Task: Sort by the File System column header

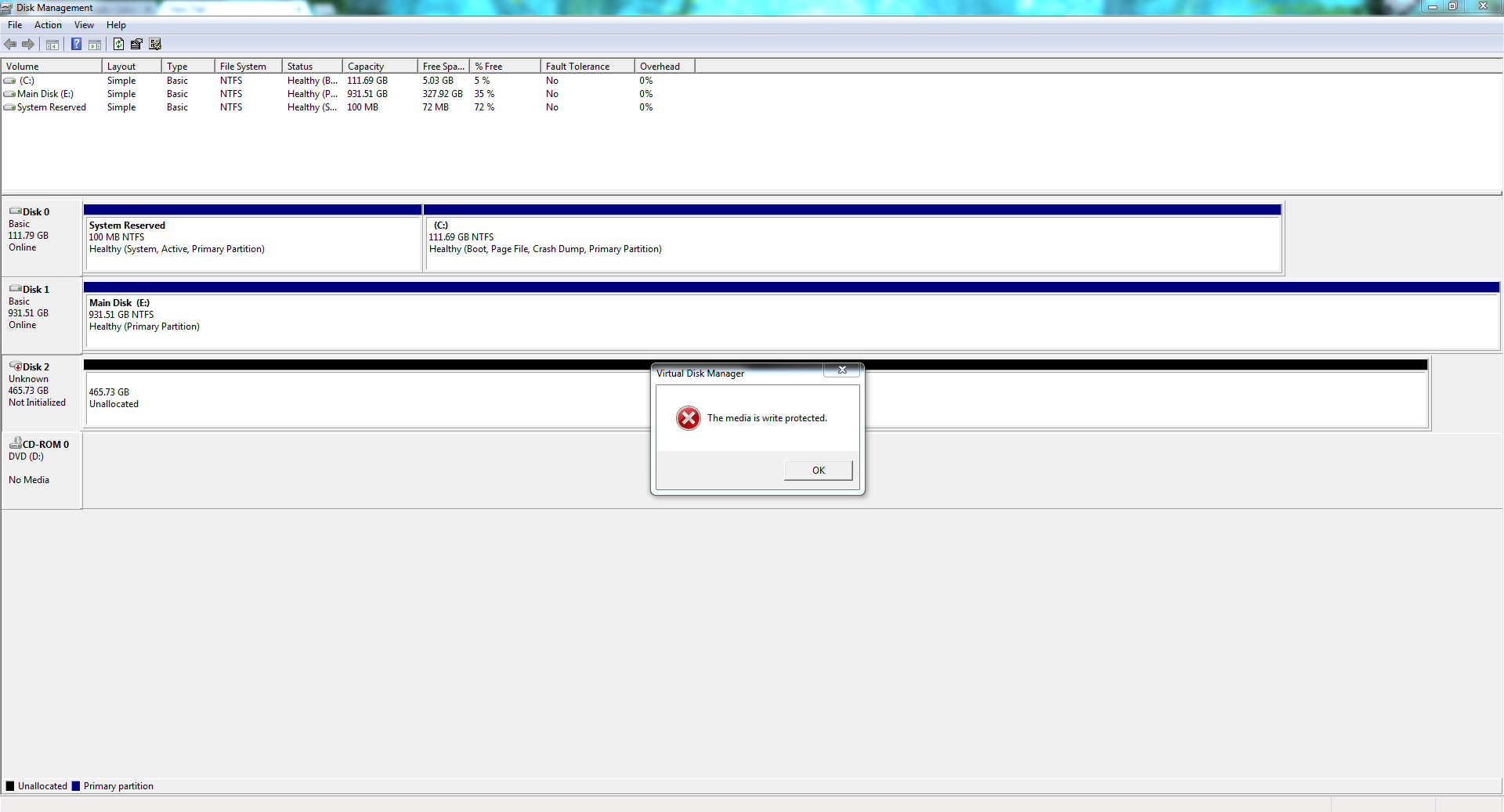Action: pos(248,67)
